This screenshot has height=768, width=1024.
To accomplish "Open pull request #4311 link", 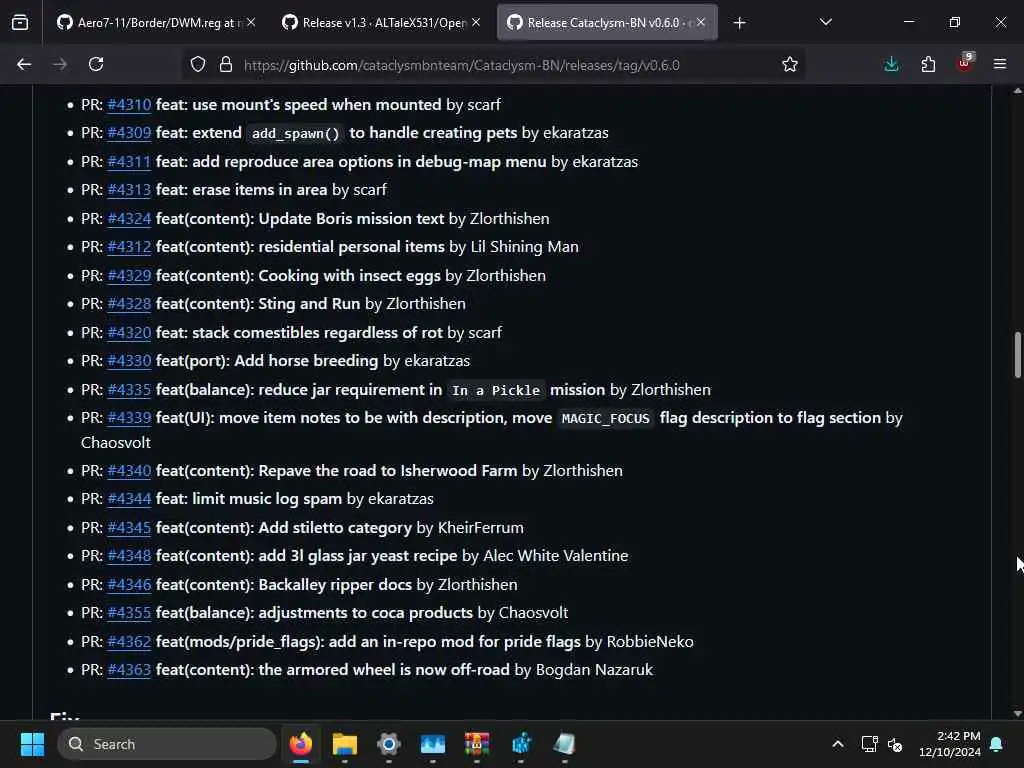I will coord(129,162).
